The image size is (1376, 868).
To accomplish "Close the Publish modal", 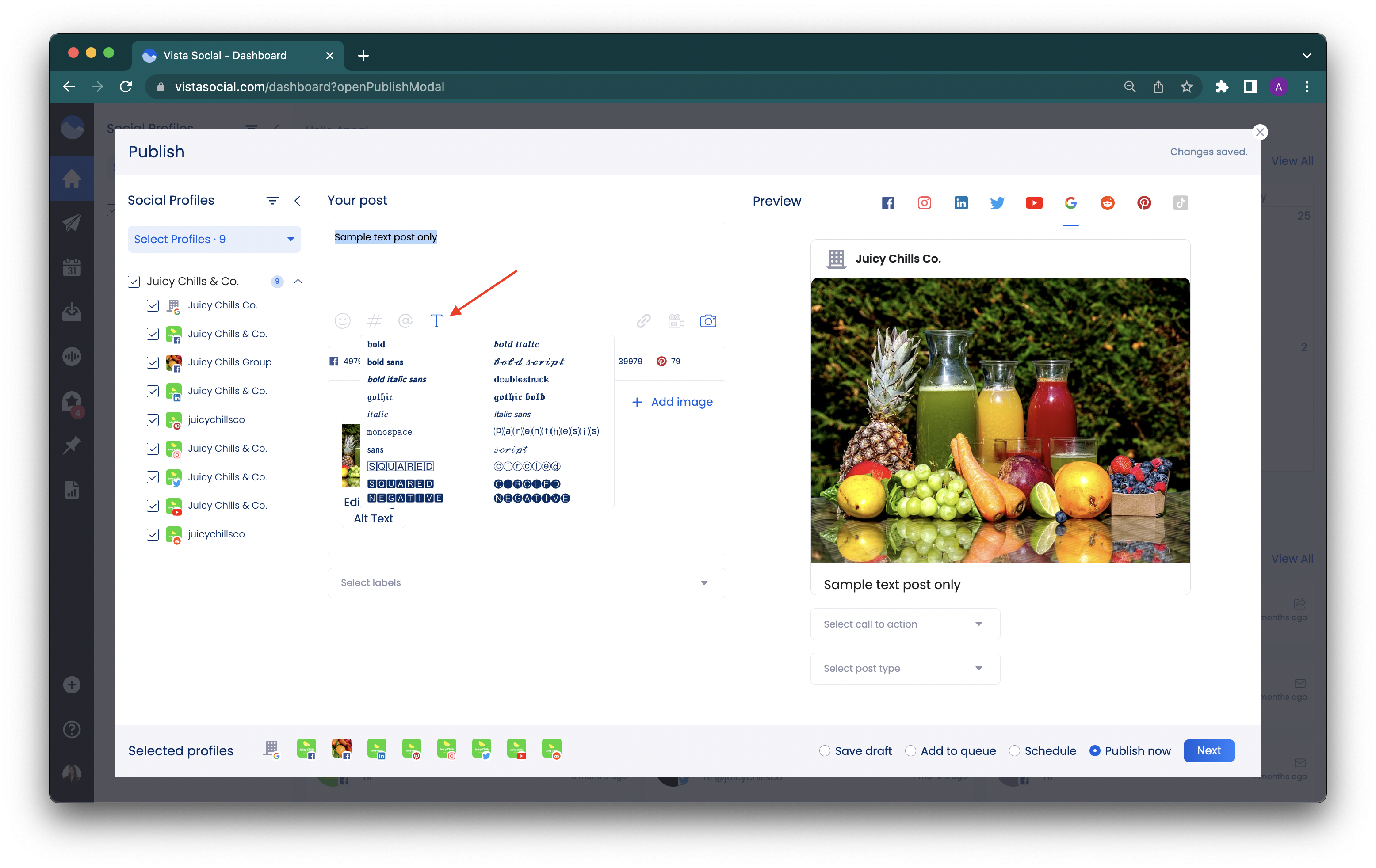I will click(1259, 132).
